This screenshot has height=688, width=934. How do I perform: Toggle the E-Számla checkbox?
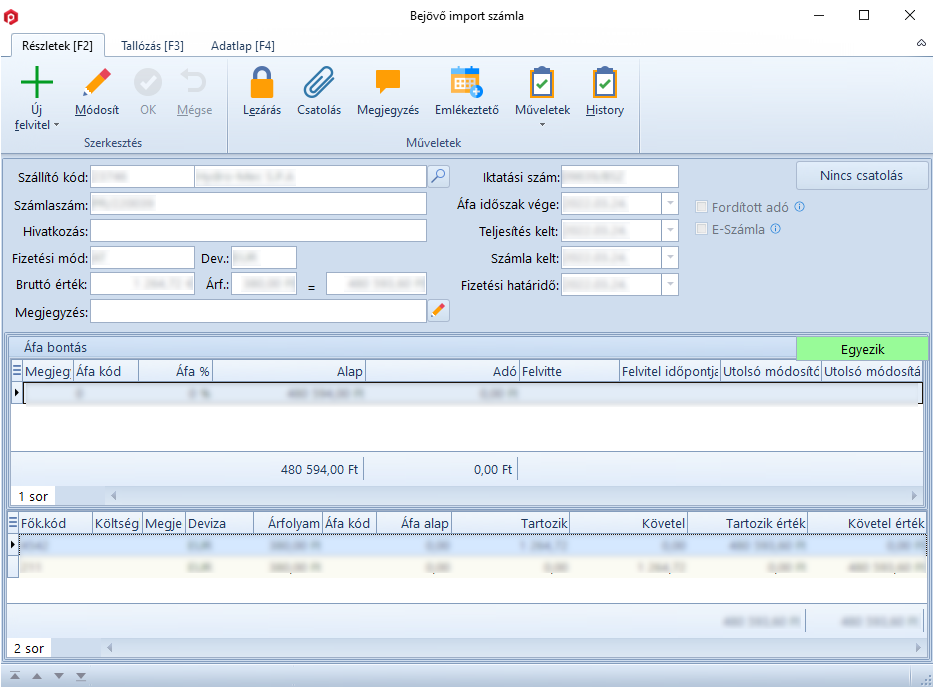tap(702, 230)
